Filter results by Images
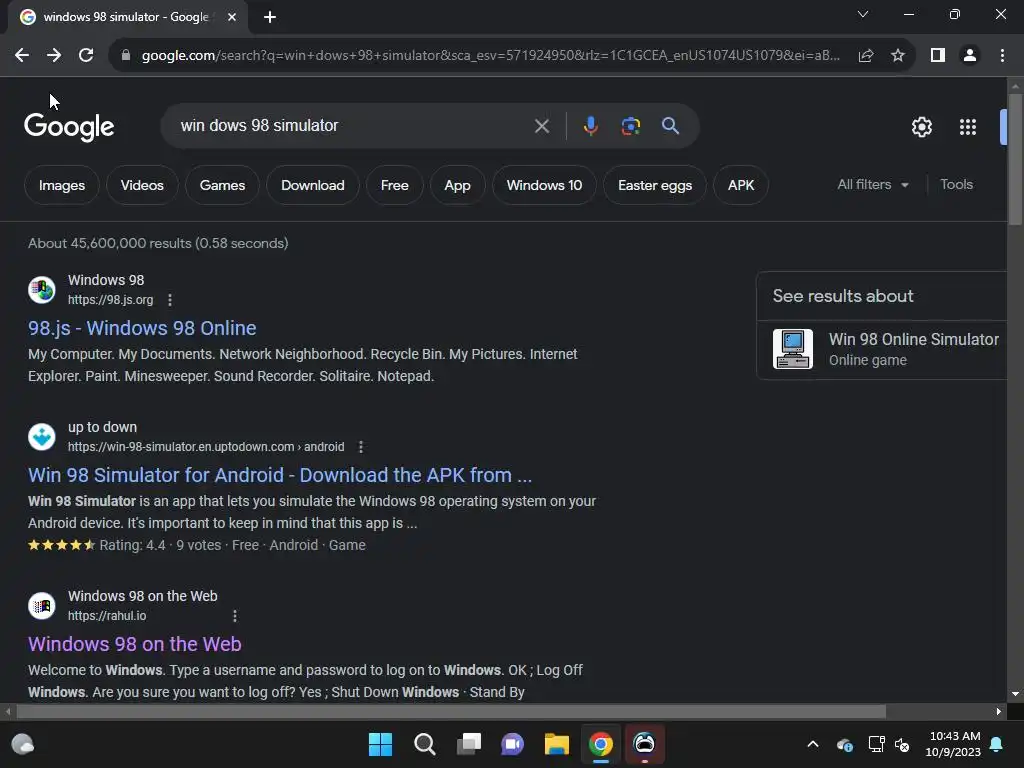Viewport: 1024px width, 768px height. pos(62,185)
